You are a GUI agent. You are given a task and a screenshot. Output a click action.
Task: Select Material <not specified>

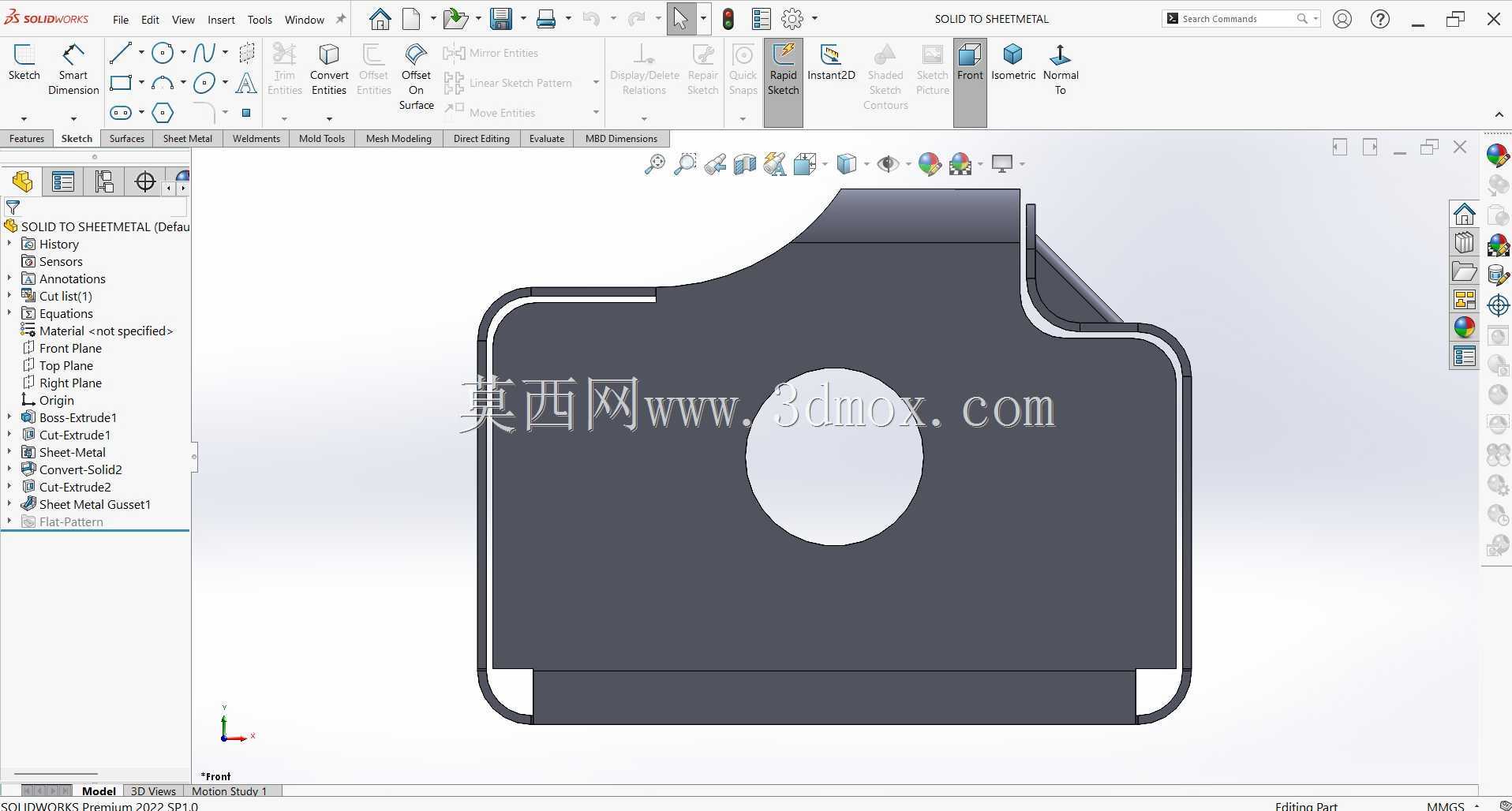pyautogui.click(x=106, y=331)
